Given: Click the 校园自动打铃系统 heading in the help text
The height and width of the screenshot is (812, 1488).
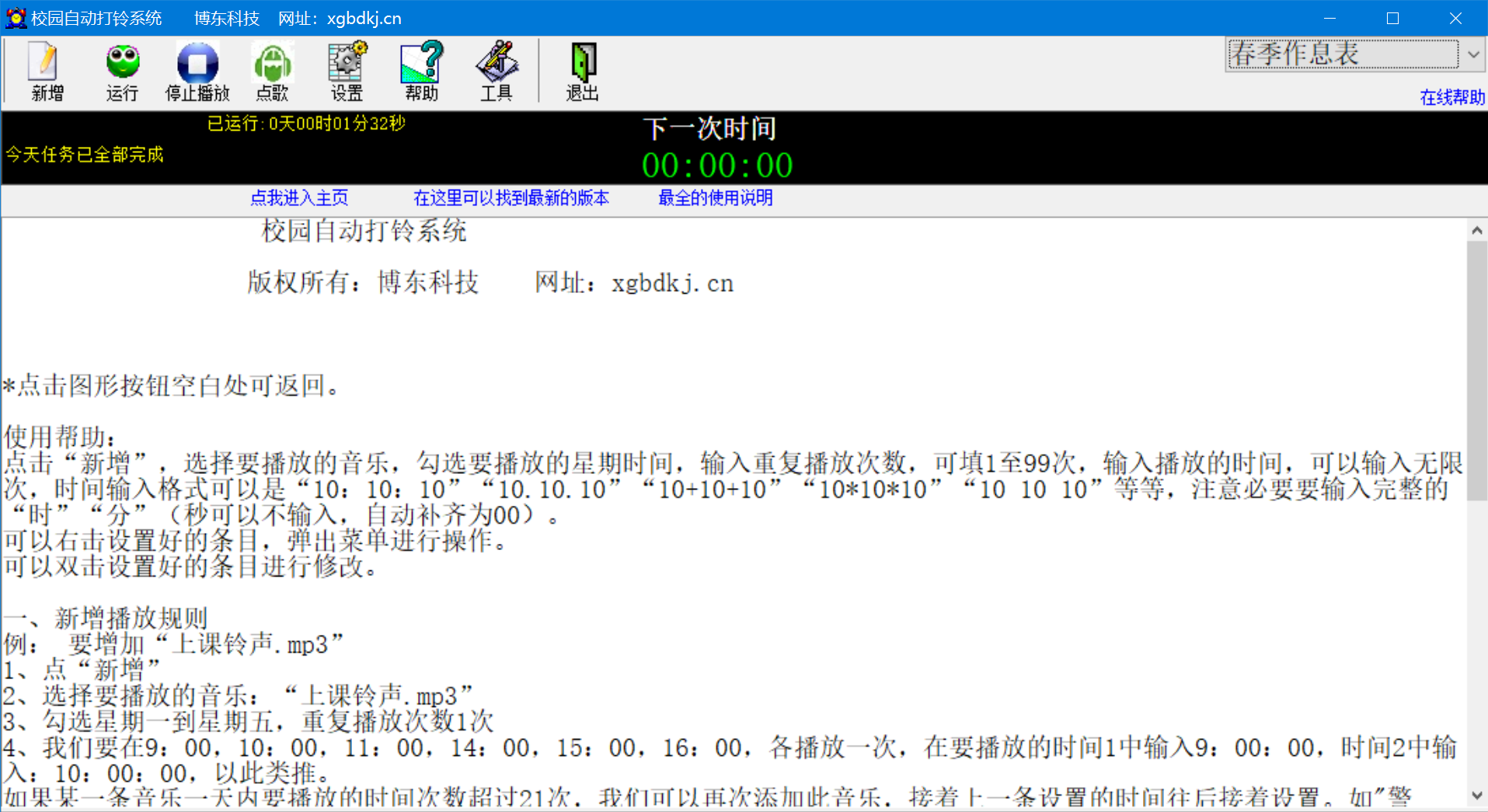Looking at the screenshot, I should pos(364,231).
